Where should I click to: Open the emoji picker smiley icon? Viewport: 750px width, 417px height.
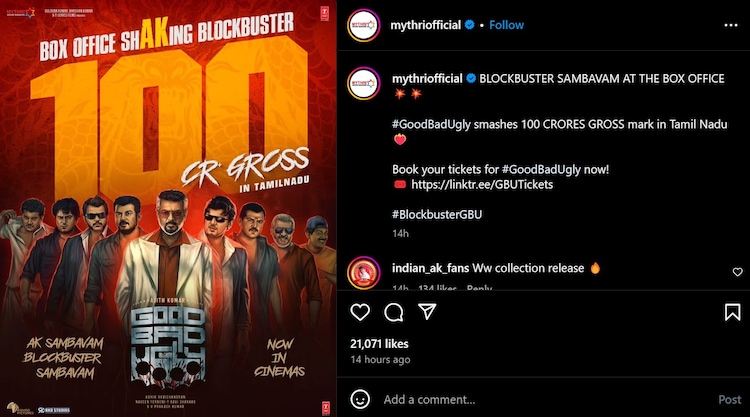(x=360, y=399)
